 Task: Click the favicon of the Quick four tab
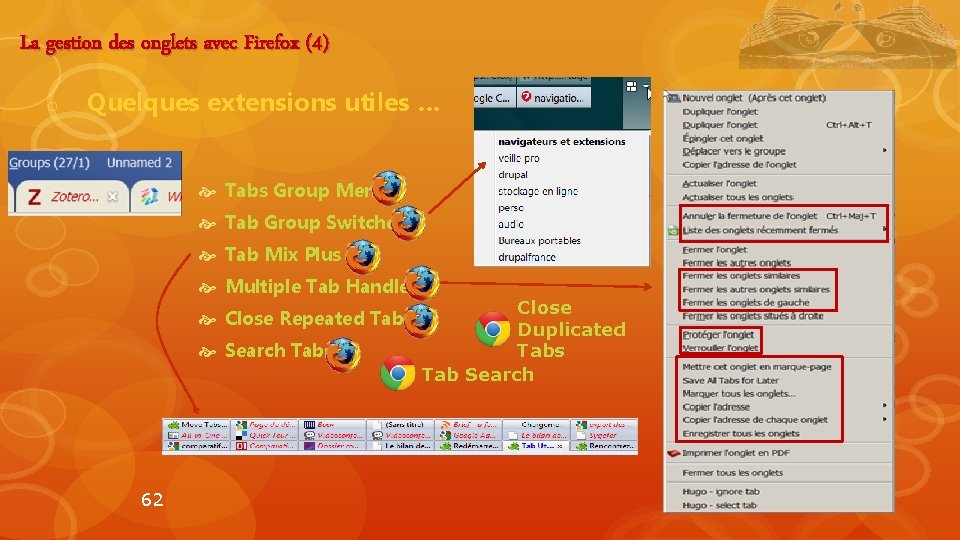coord(241,435)
